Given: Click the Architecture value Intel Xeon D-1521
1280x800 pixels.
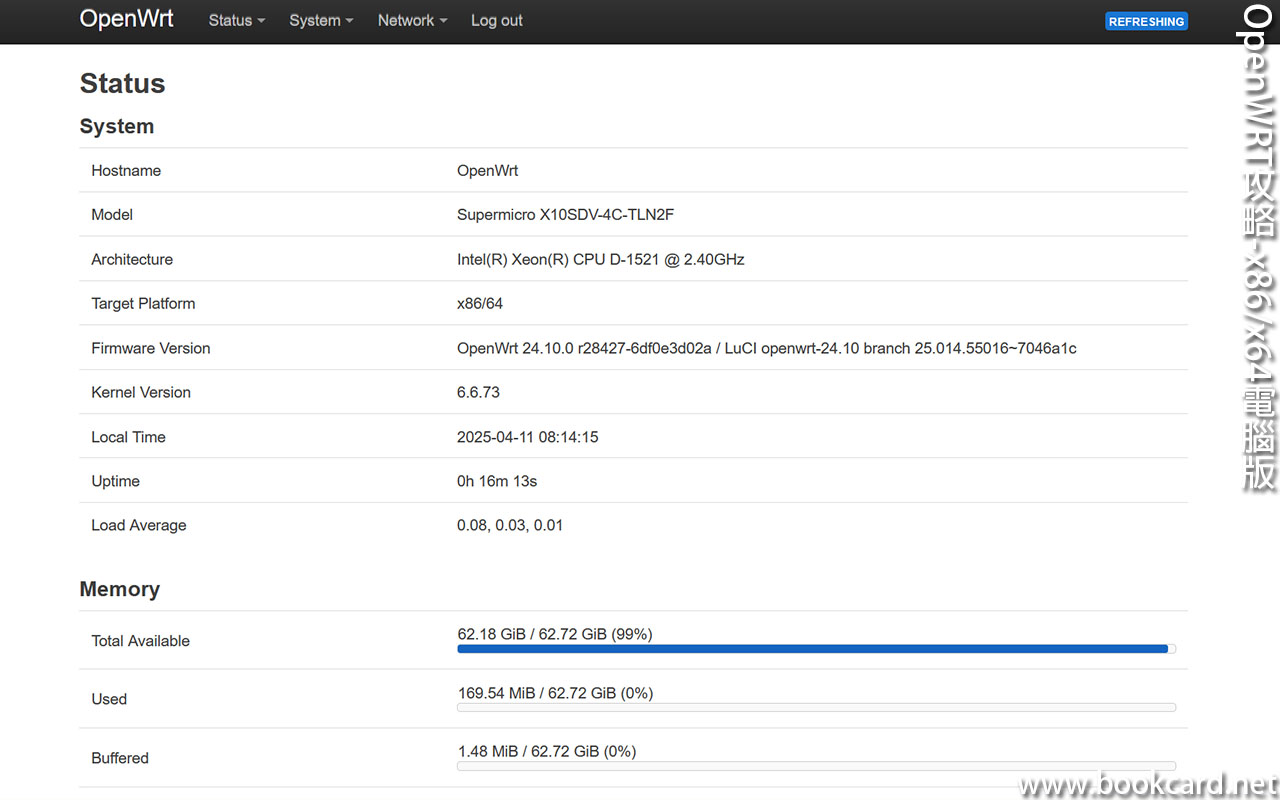Looking at the screenshot, I should tap(600, 259).
